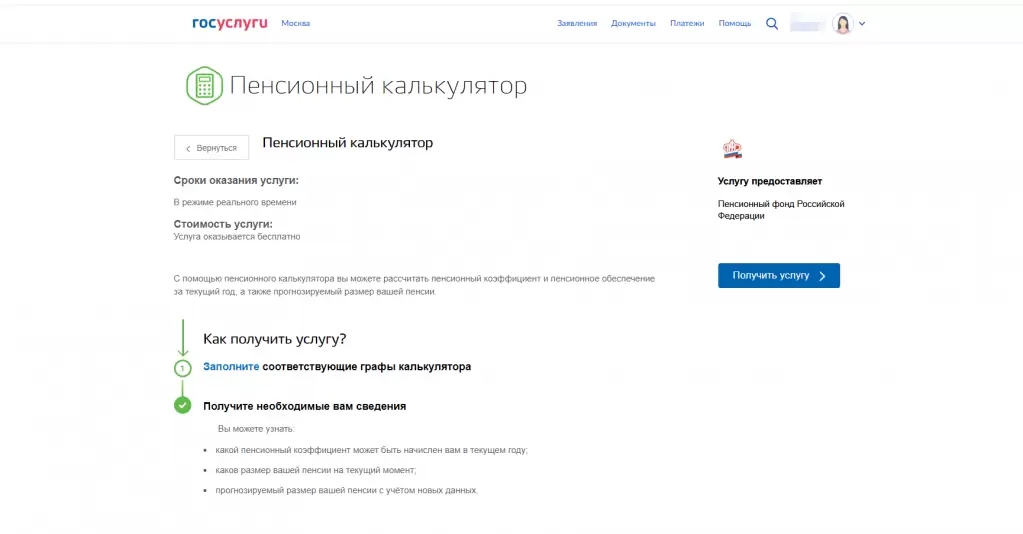Open the Помощь help page
The width and height of the screenshot is (1023, 534).
click(734, 23)
